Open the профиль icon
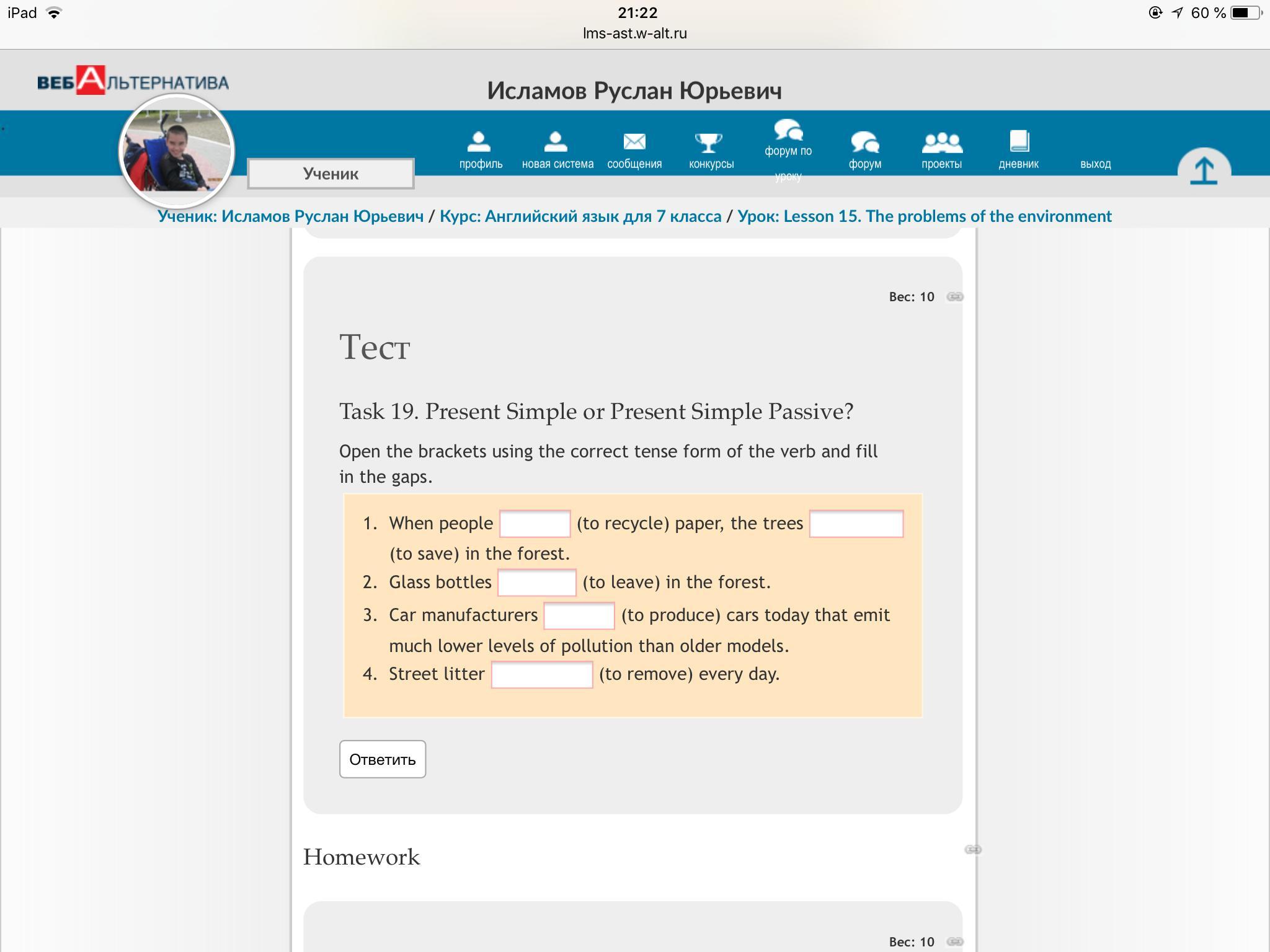Image resolution: width=1270 pixels, height=952 pixels. 479,142
